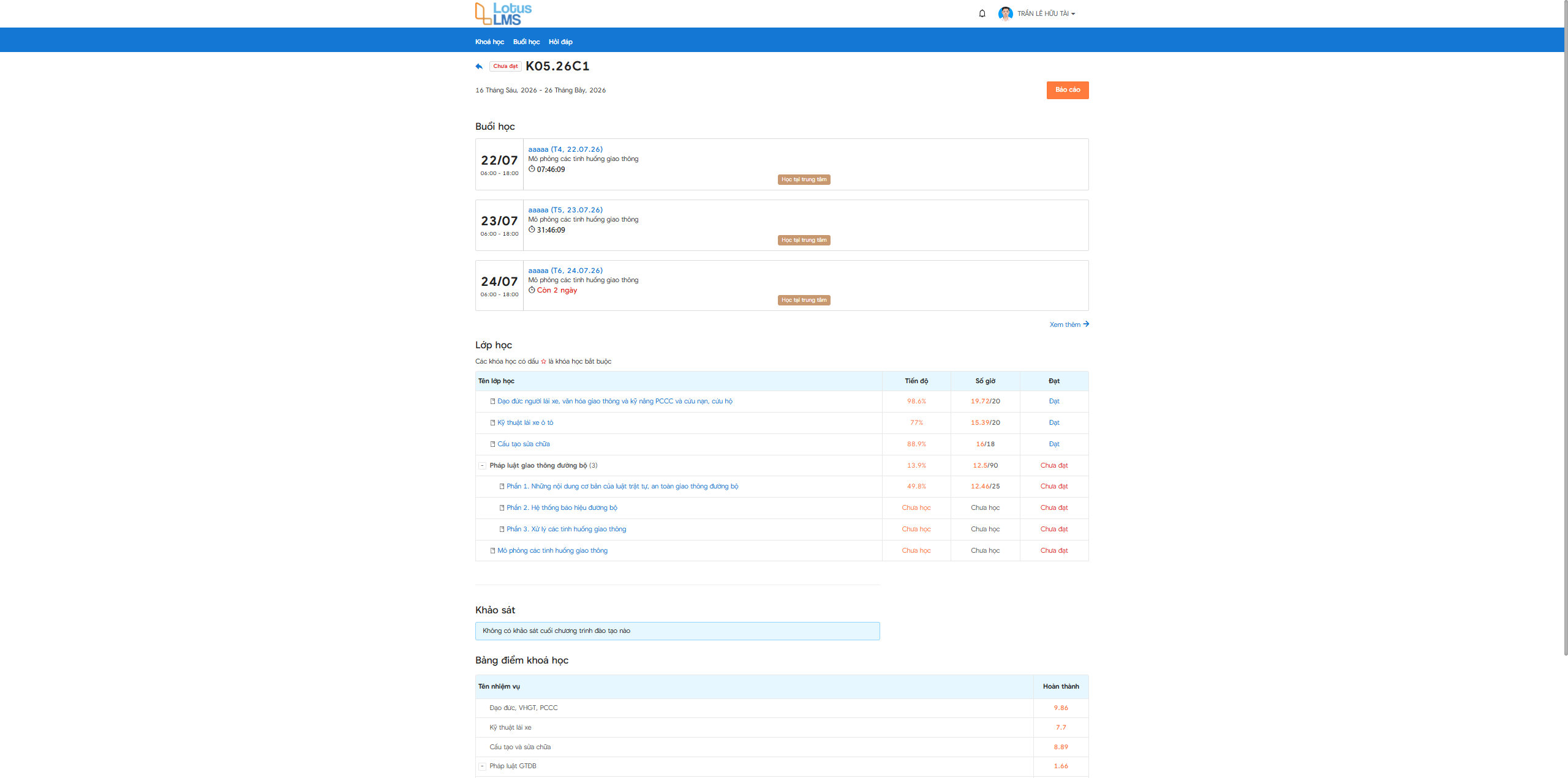Viewport: 1568px width, 778px height.
Task: Open Đạo đức người lái xe class
Action: pos(615,402)
